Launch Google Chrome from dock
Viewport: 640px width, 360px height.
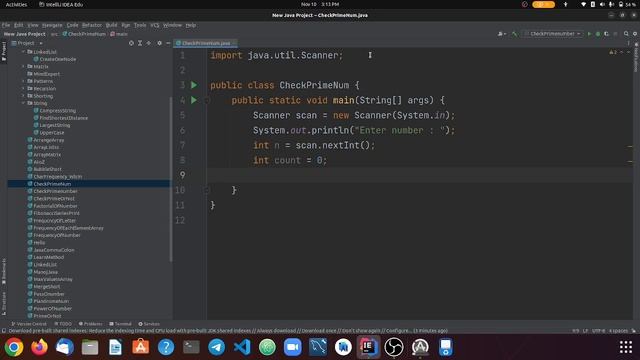(14, 347)
